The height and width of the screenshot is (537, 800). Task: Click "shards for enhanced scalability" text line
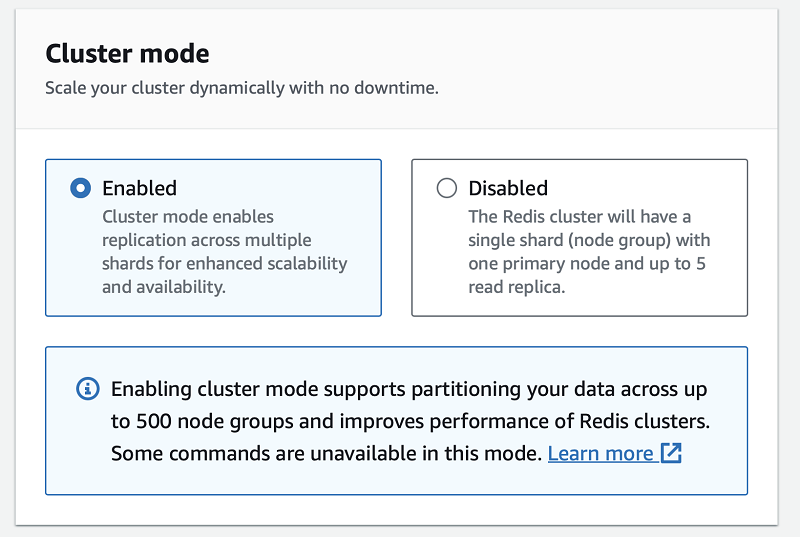pyautogui.click(x=224, y=264)
